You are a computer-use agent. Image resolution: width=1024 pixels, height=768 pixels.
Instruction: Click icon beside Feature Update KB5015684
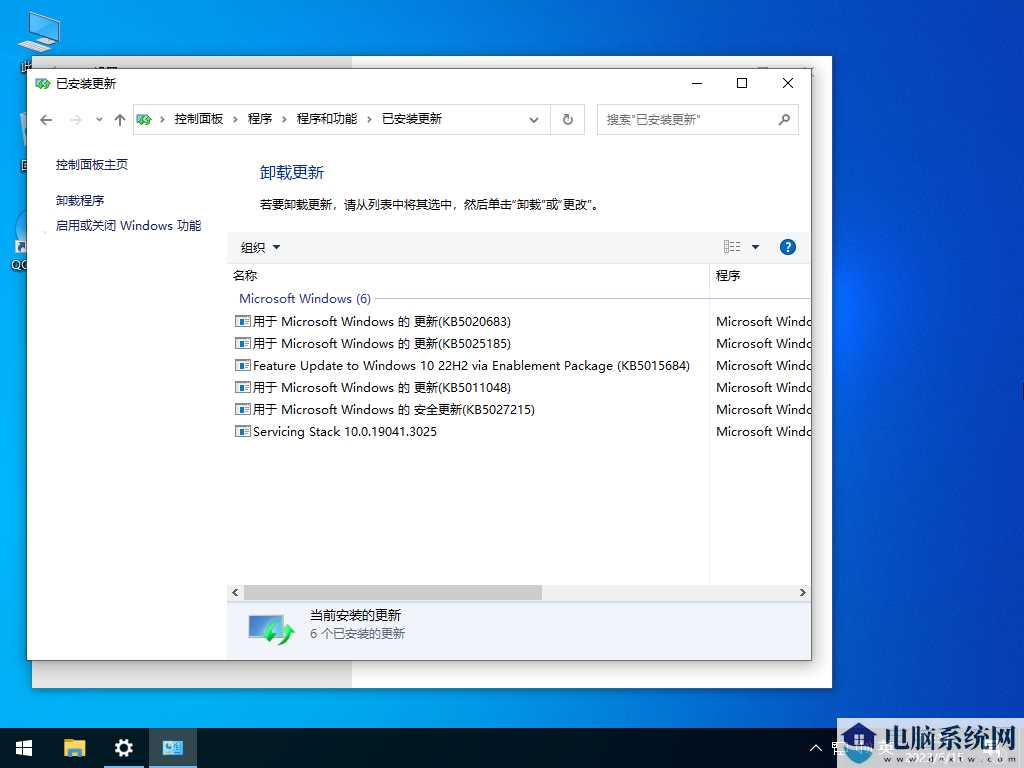pyautogui.click(x=243, y=366)
